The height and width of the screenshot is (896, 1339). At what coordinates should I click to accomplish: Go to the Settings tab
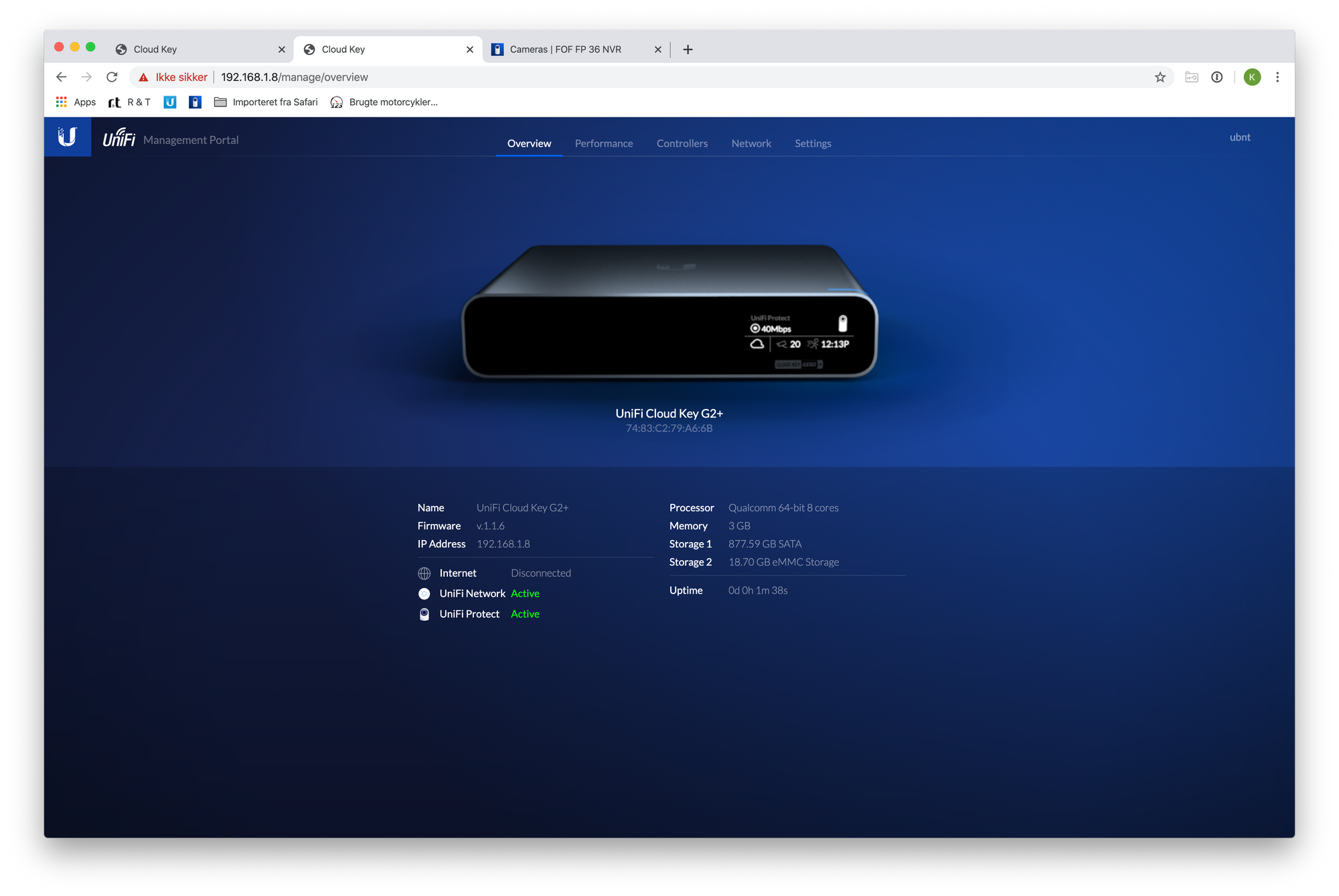[813, 143]
